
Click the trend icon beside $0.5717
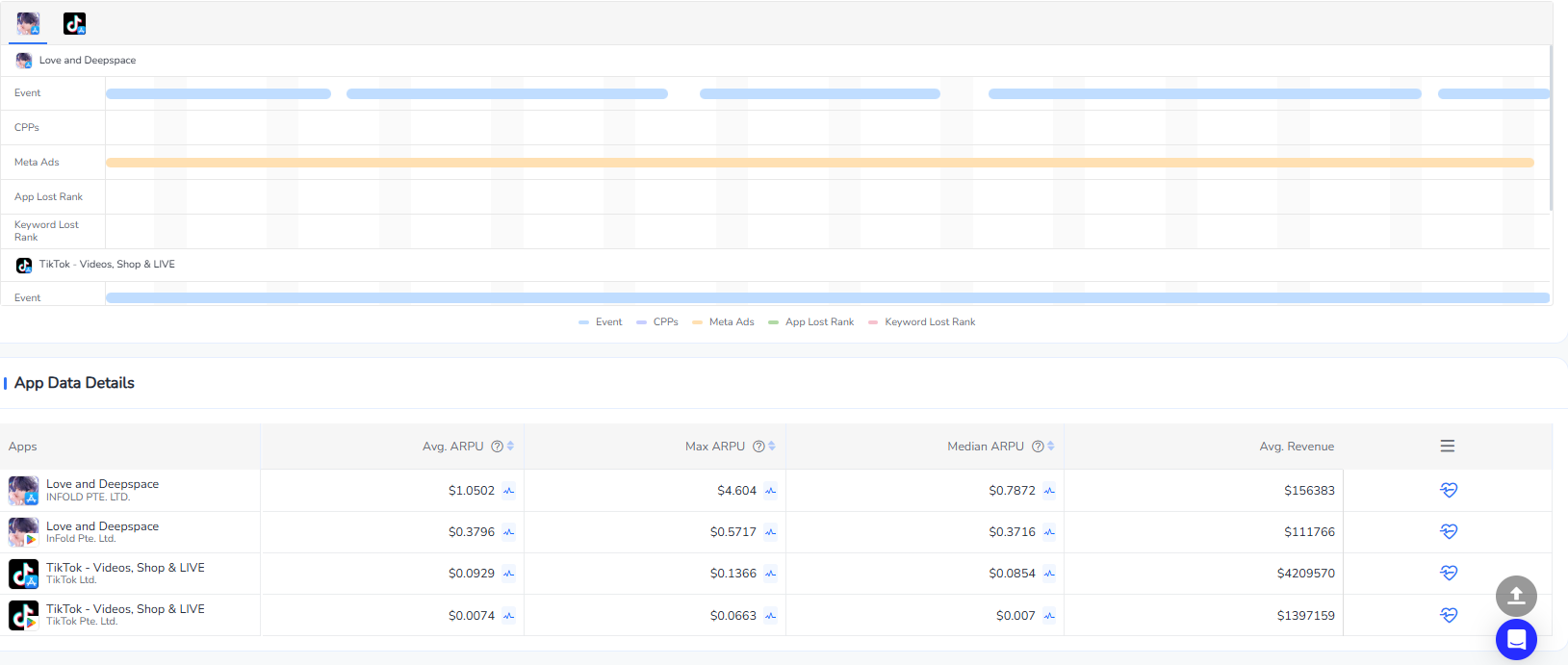(x=770, y=532)
